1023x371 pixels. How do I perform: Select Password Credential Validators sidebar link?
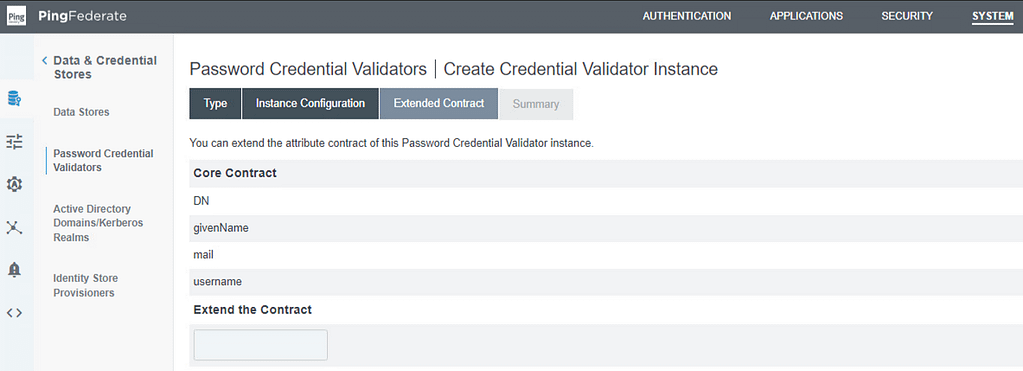pyautogui.click(x=103, y=160)
